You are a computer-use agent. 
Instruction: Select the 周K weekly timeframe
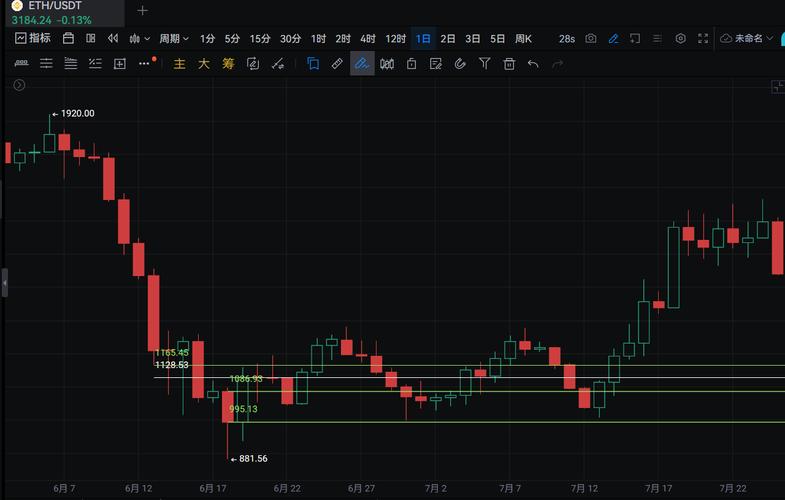point(523,39)
